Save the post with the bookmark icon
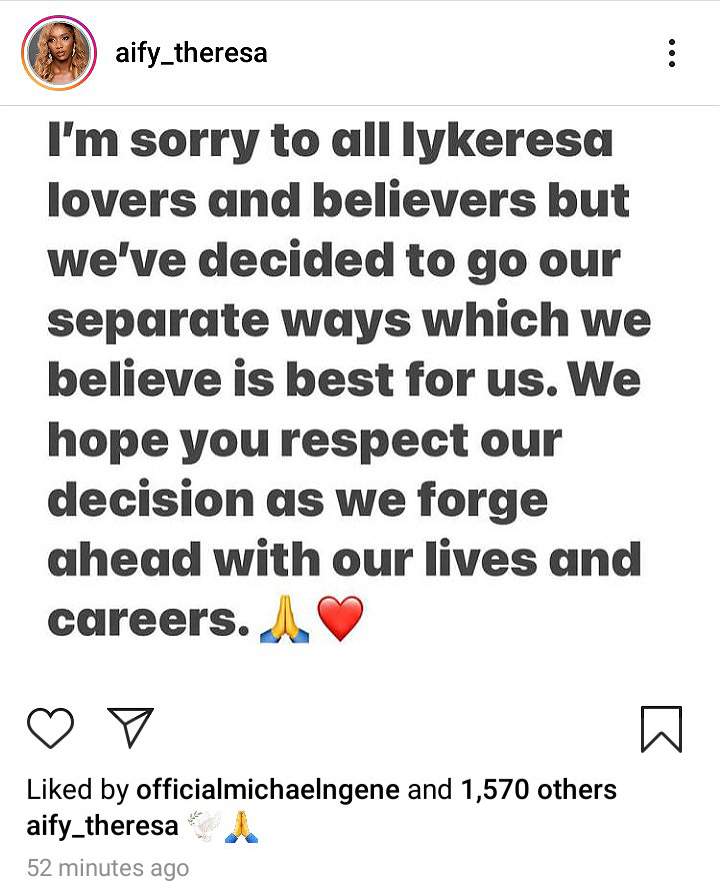This screenshot has height=893, width=720. point(661,728)
